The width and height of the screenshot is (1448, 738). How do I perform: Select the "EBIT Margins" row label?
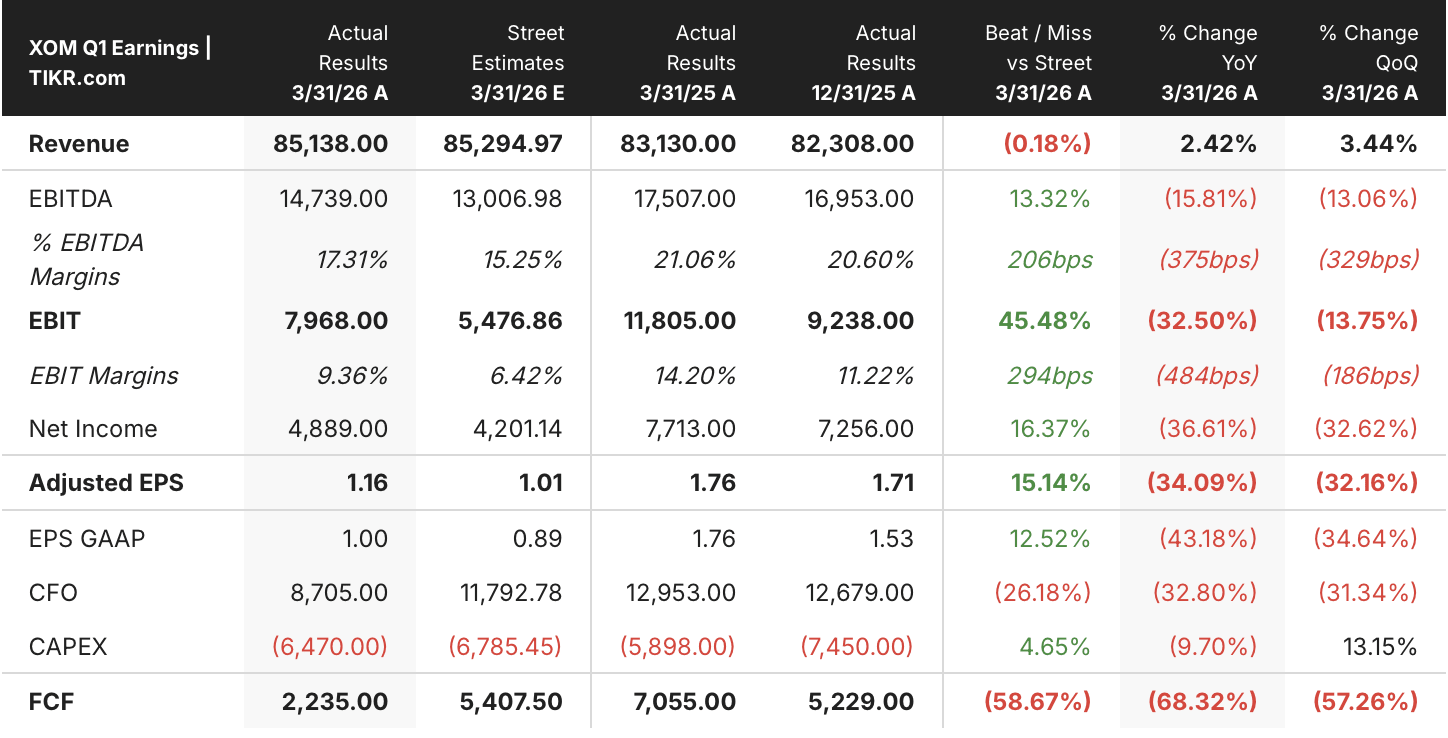point(104,376)
